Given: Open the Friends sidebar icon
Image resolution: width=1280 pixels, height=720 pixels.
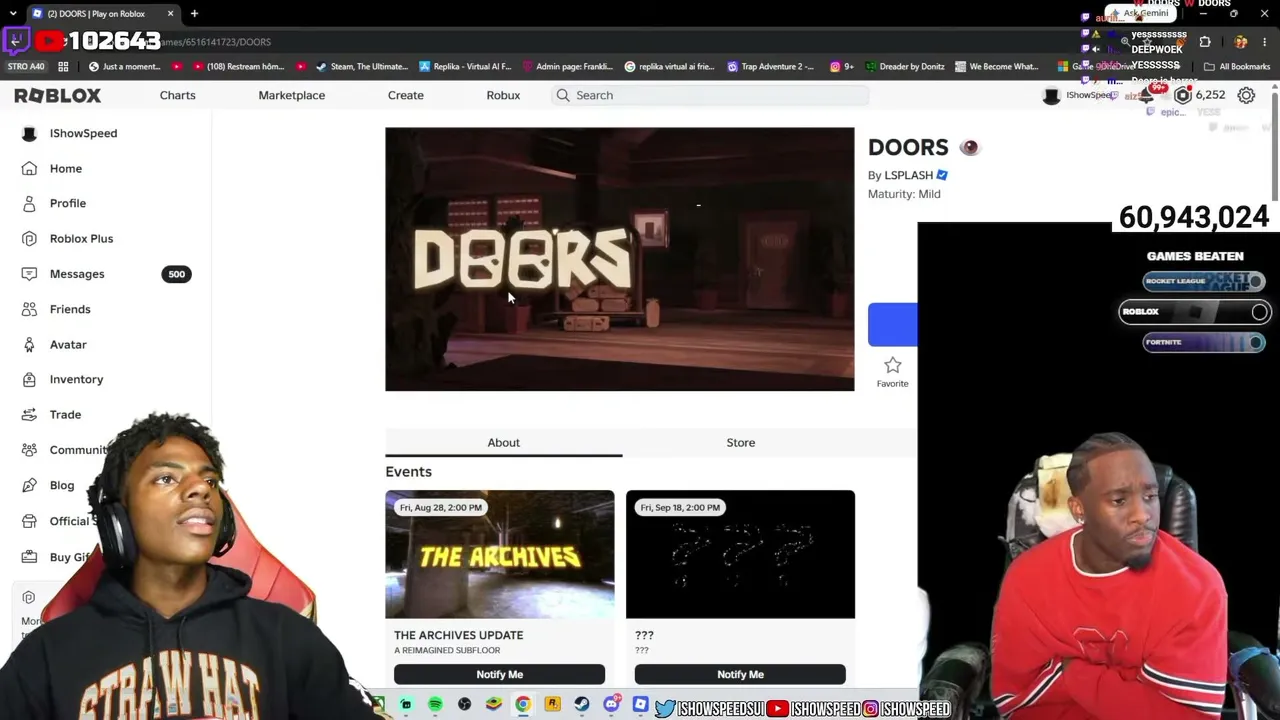Looking at the screenshot, I should 29,309.
